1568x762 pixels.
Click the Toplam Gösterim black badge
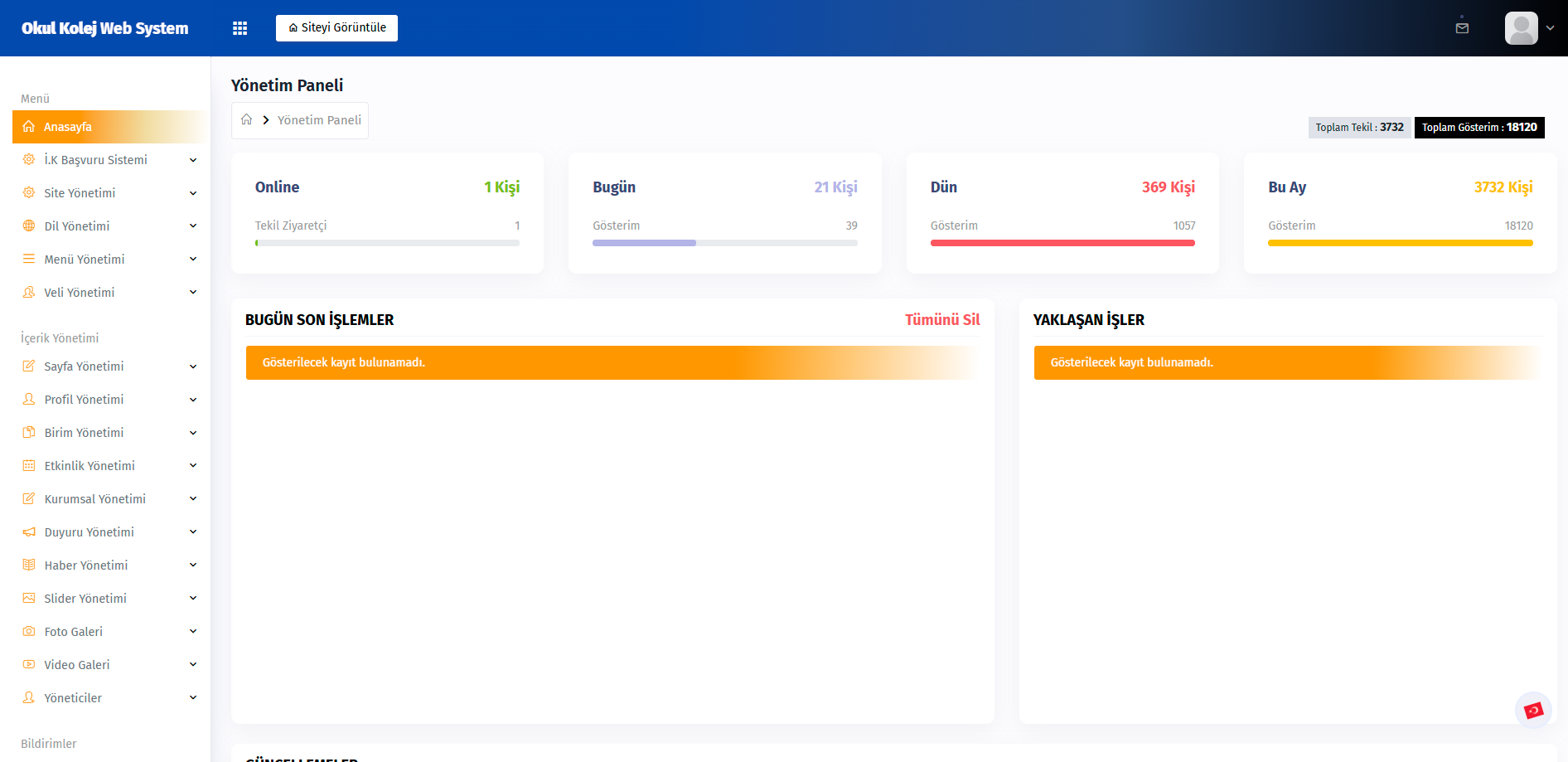[x=1478, y=128]
